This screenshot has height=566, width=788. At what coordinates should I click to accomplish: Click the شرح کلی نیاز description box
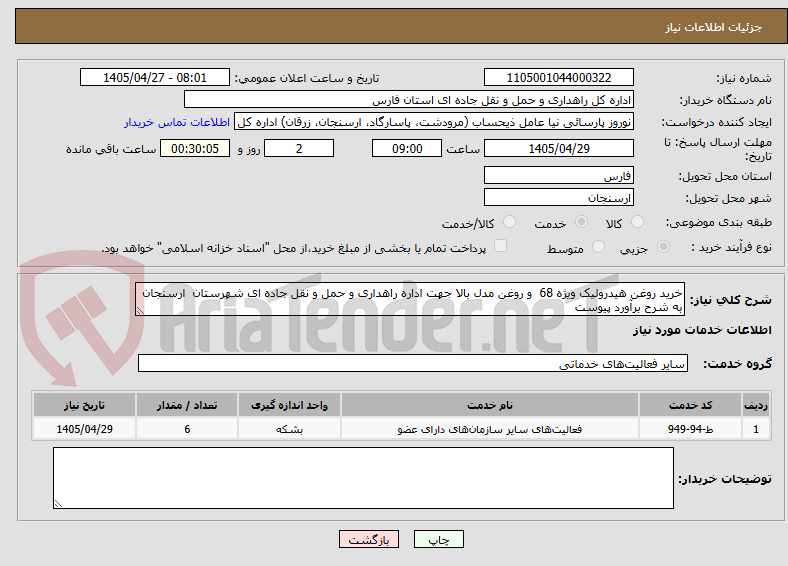point(410,299)
